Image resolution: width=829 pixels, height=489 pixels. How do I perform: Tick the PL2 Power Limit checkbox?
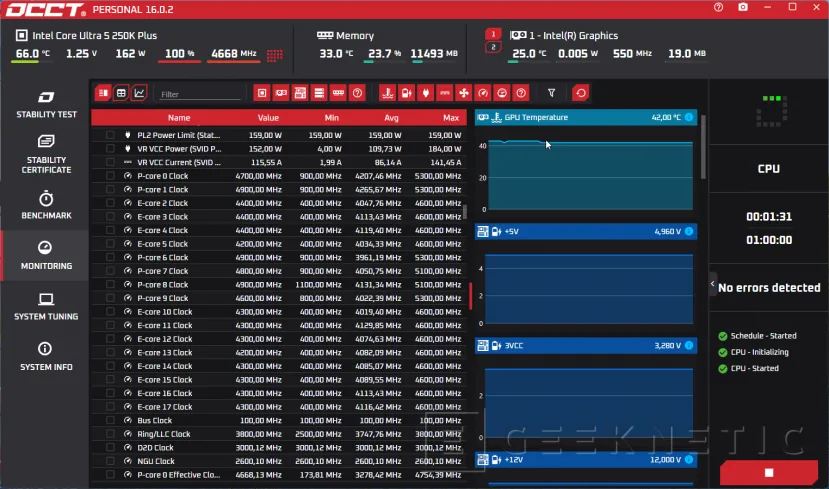pyautogui.click(x=110, y=134)
